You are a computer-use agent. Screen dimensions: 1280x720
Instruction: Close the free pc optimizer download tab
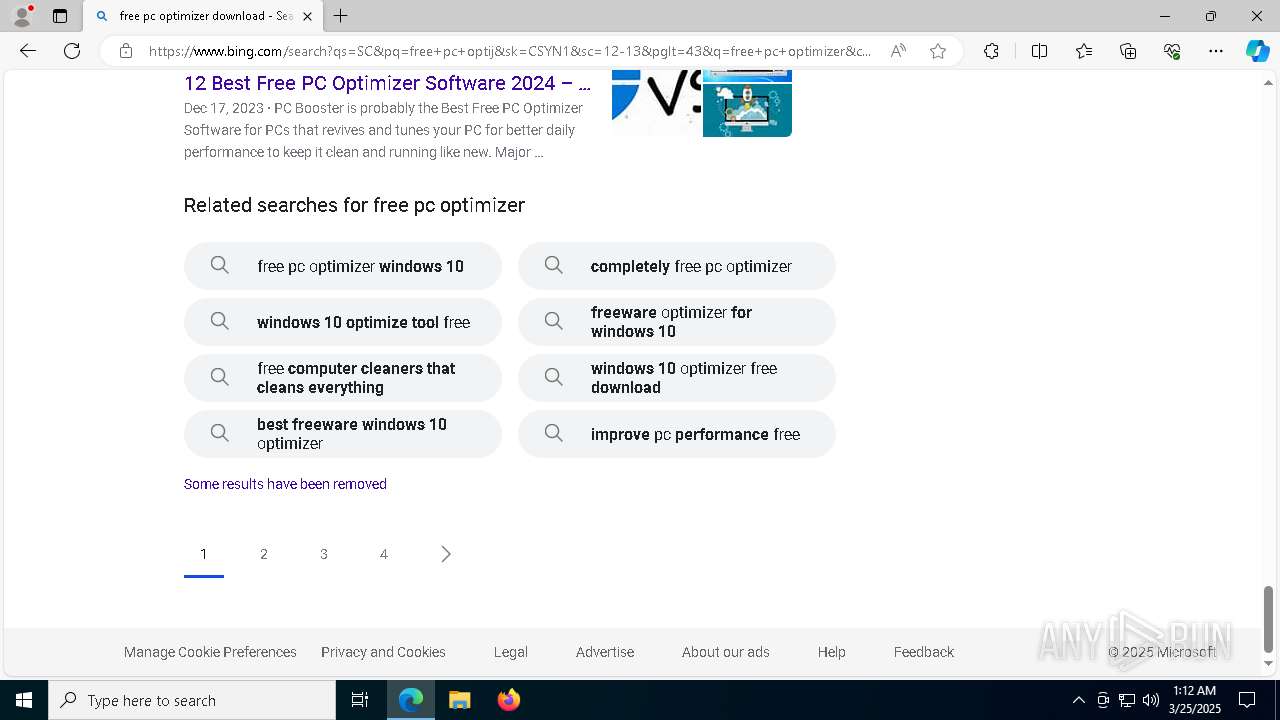pos(307,16)
